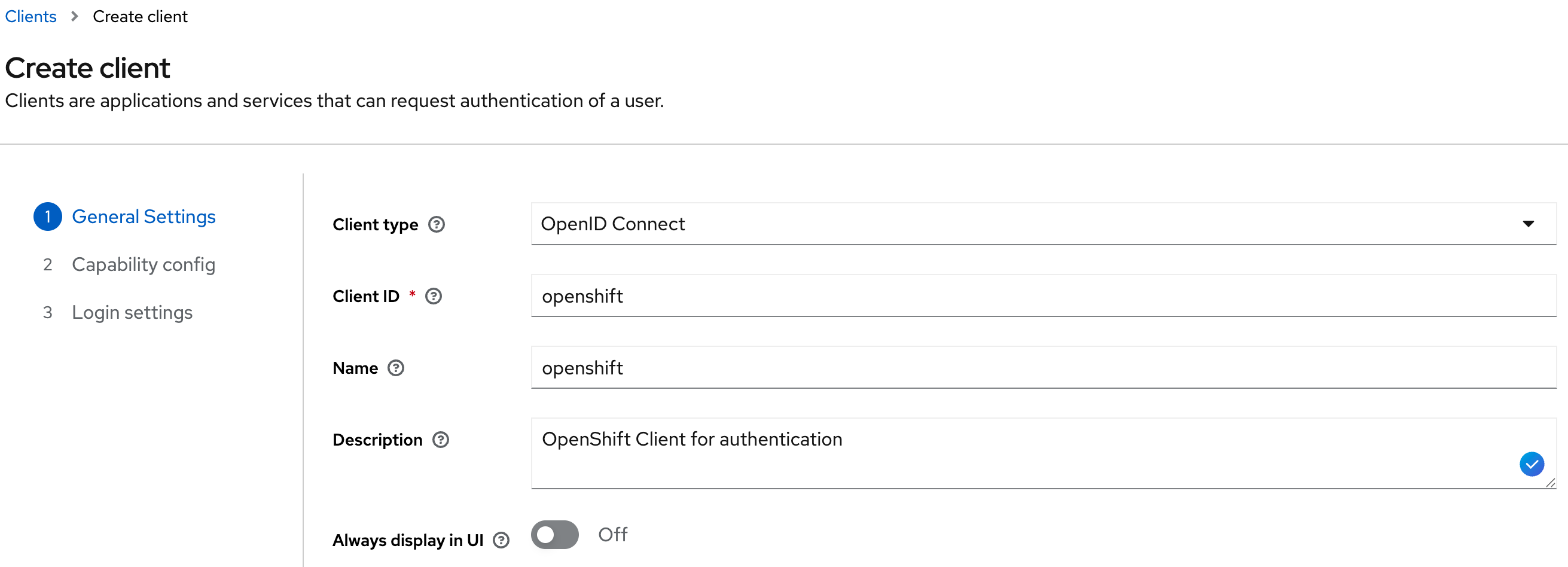Open Description help tooltip

click(x=441, y=439)
